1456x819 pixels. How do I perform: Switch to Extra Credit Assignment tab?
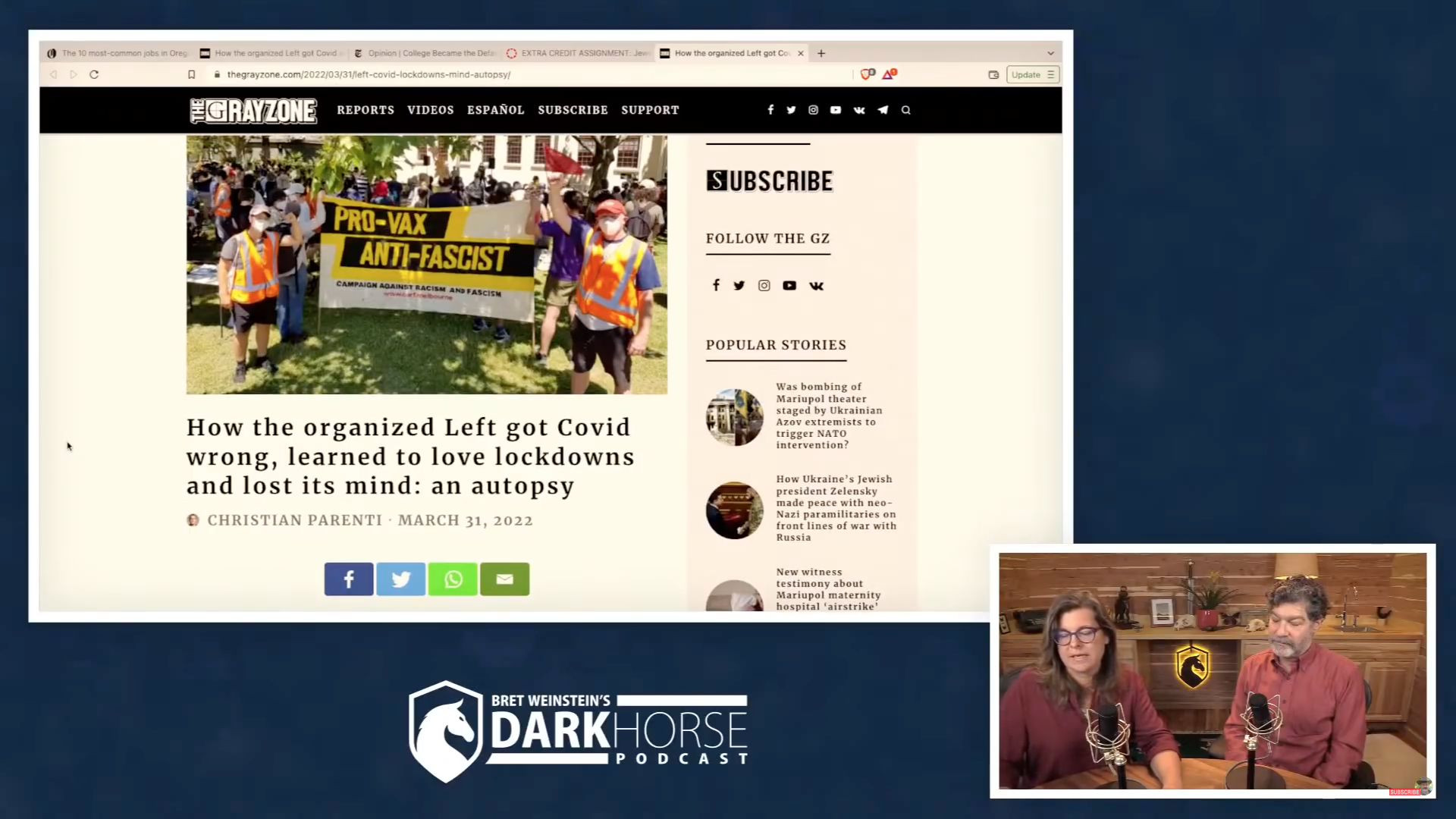tap(578, 53)
